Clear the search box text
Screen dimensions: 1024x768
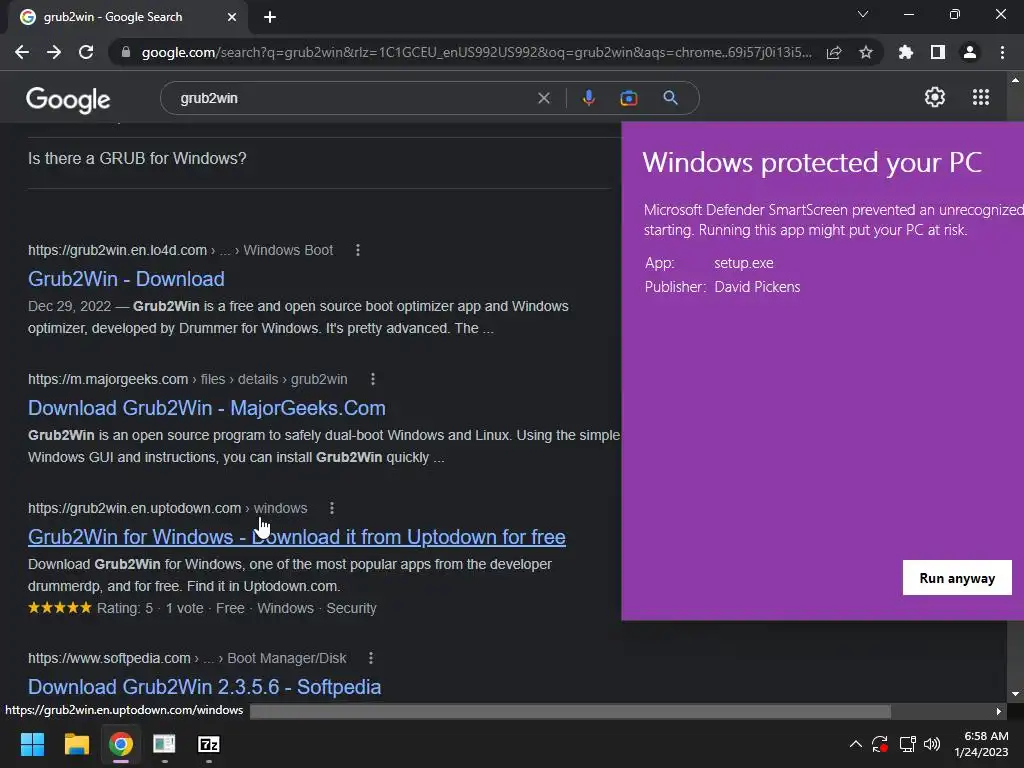click(543, 98)
